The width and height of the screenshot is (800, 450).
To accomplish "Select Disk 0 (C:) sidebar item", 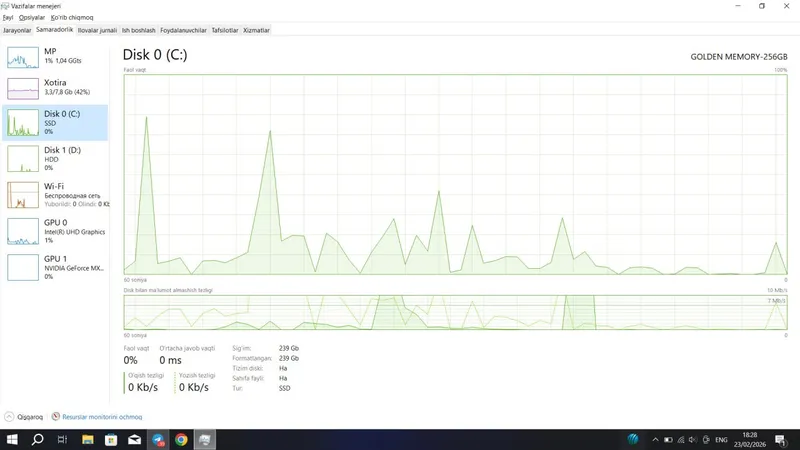I will [x=55, y=122].
